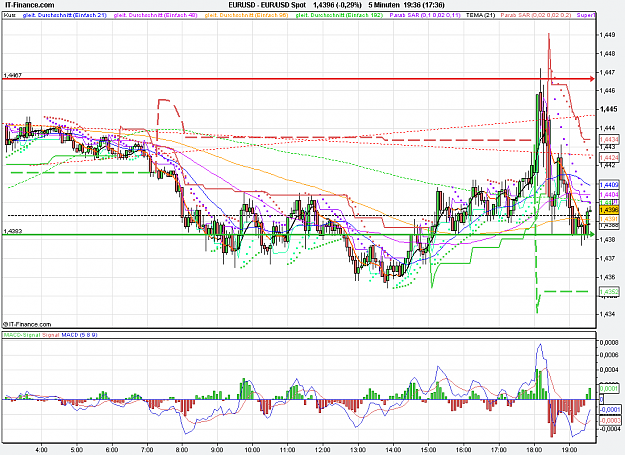
Task: Click the 'TEMA (21)' legend label
Action: tap(480, 15)
